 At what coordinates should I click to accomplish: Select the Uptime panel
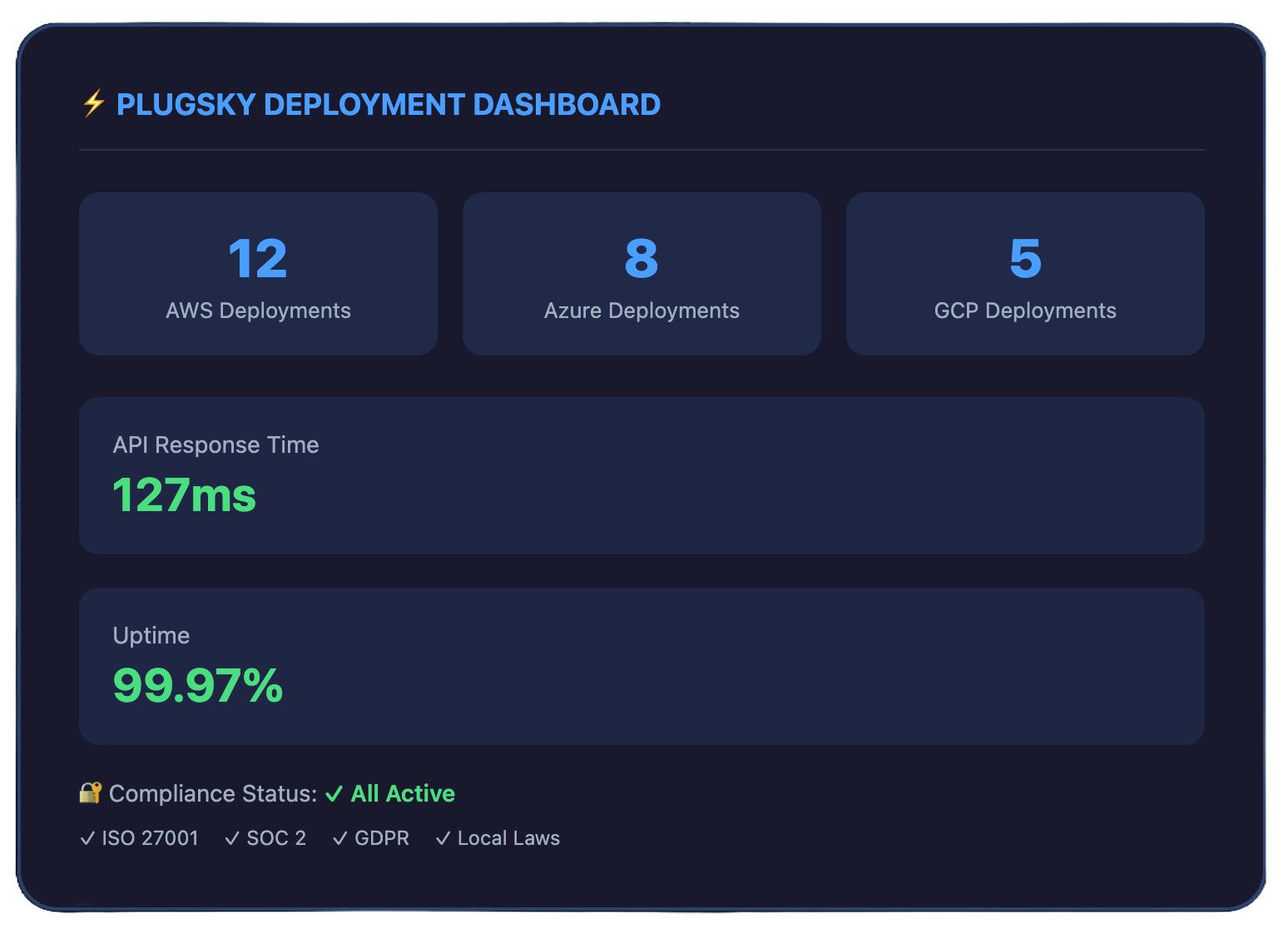(642, 666)
